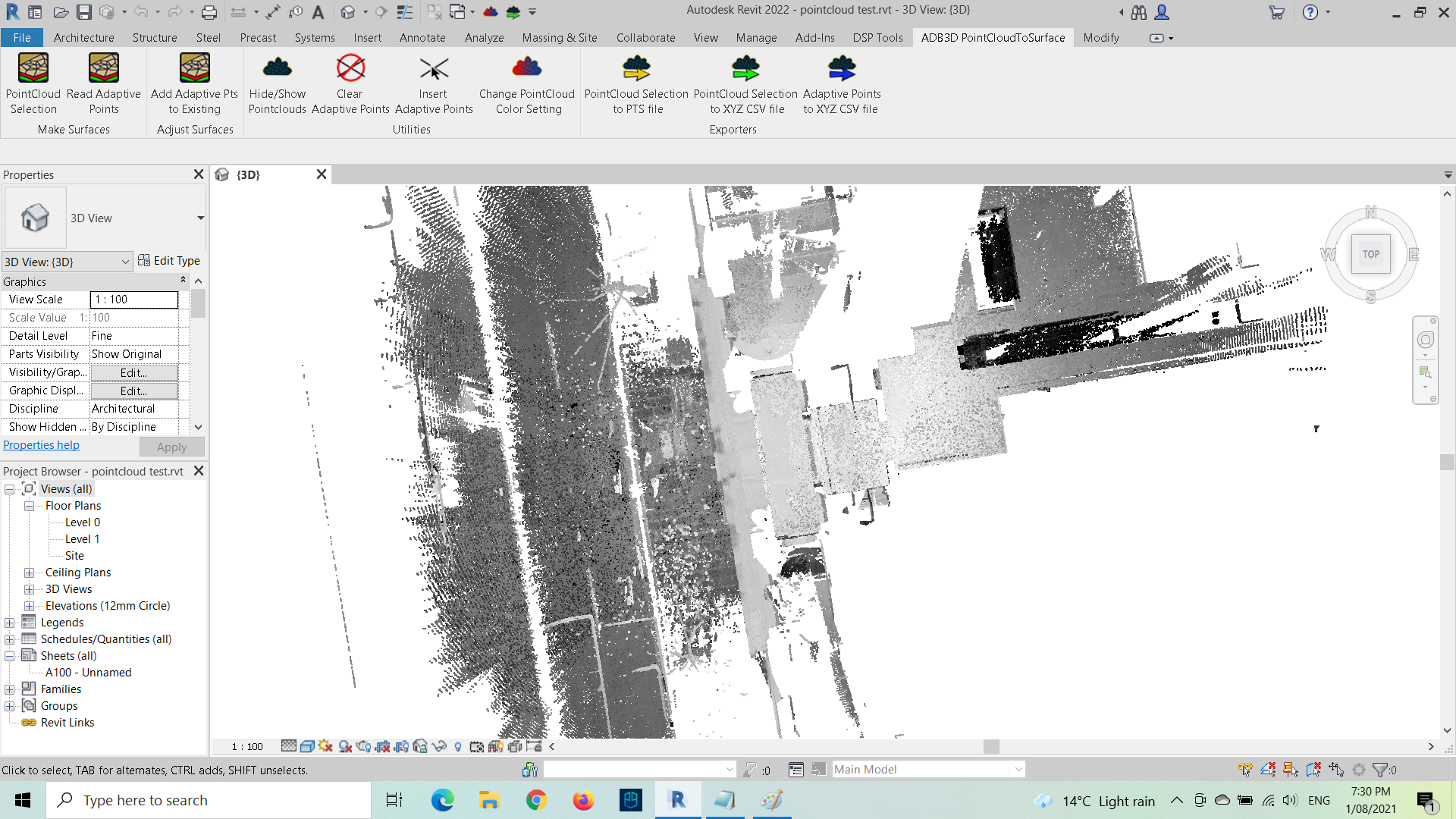Click the Visibility/Graphics Edit button

133,372
